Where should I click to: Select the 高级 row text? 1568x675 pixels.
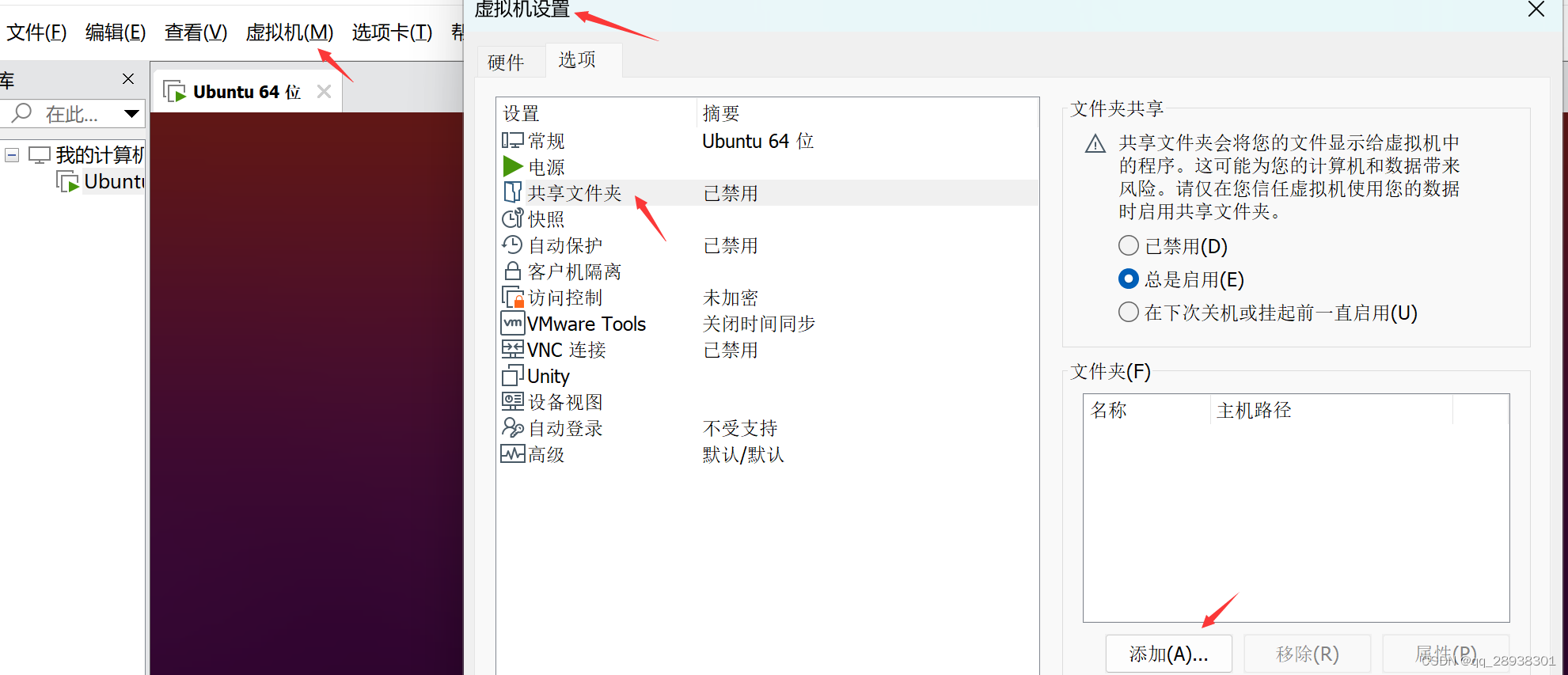click(546, 454)
